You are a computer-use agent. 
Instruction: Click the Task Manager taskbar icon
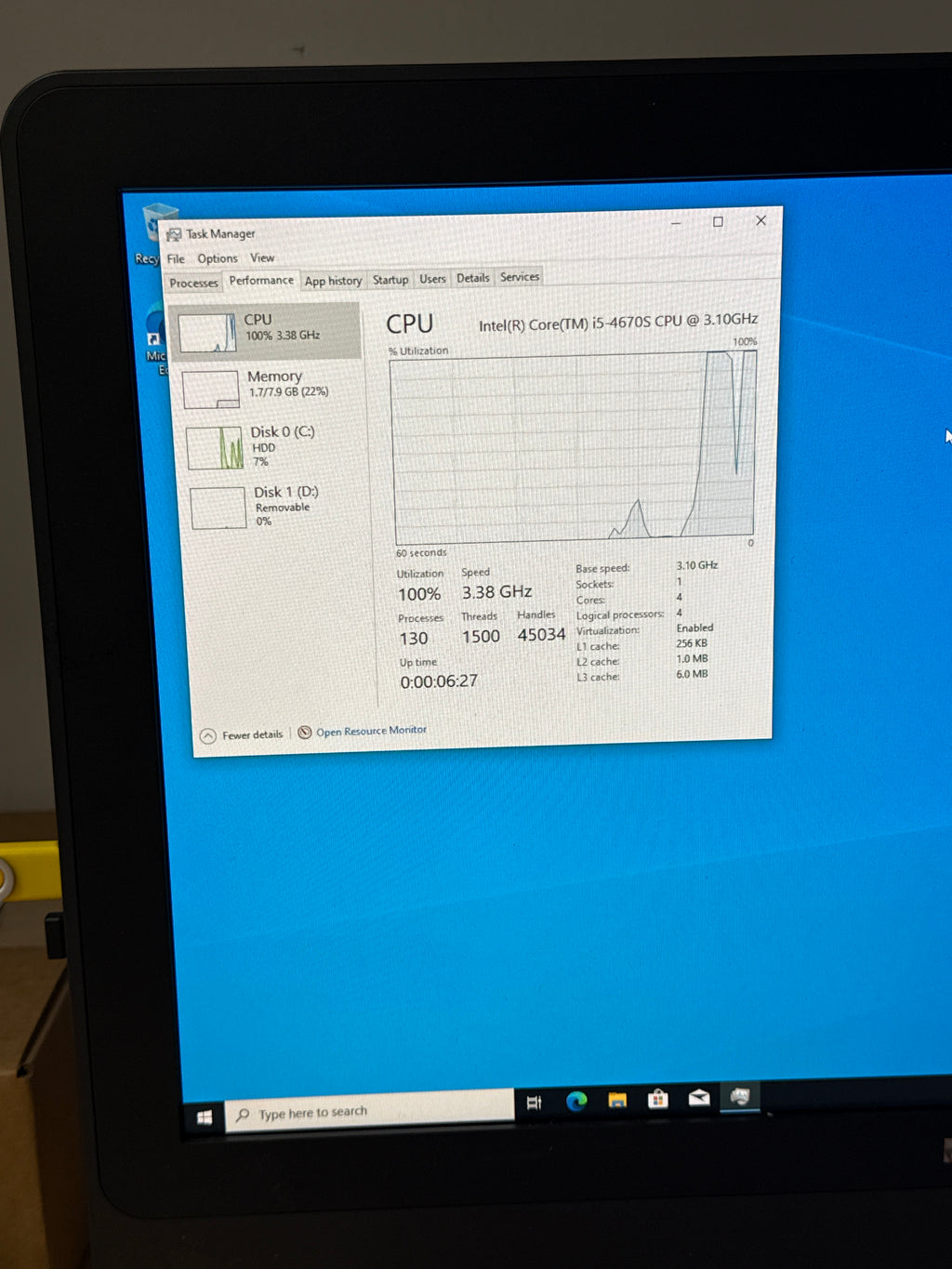(740, 1097)
